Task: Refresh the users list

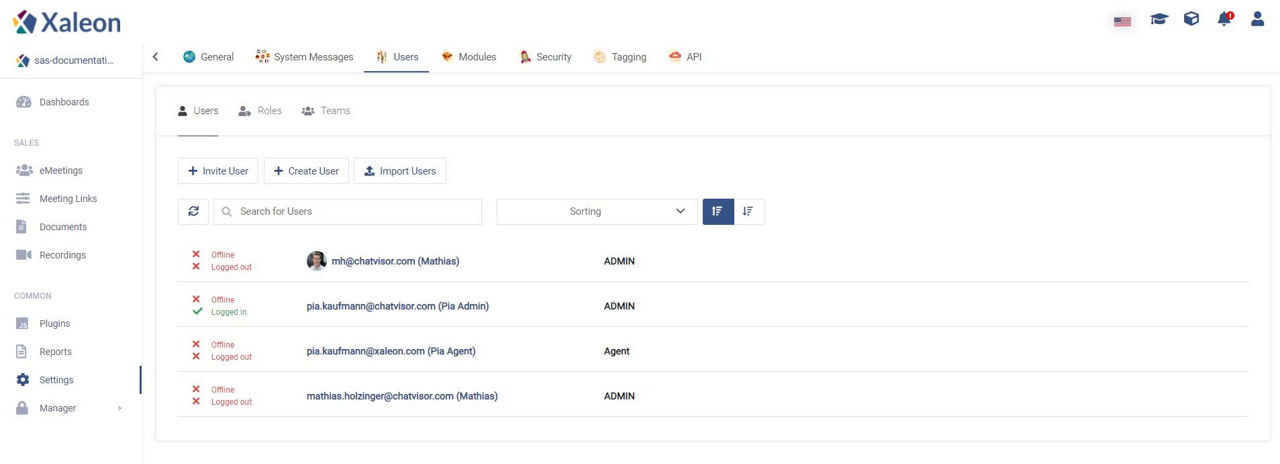Action: [193, 211]
